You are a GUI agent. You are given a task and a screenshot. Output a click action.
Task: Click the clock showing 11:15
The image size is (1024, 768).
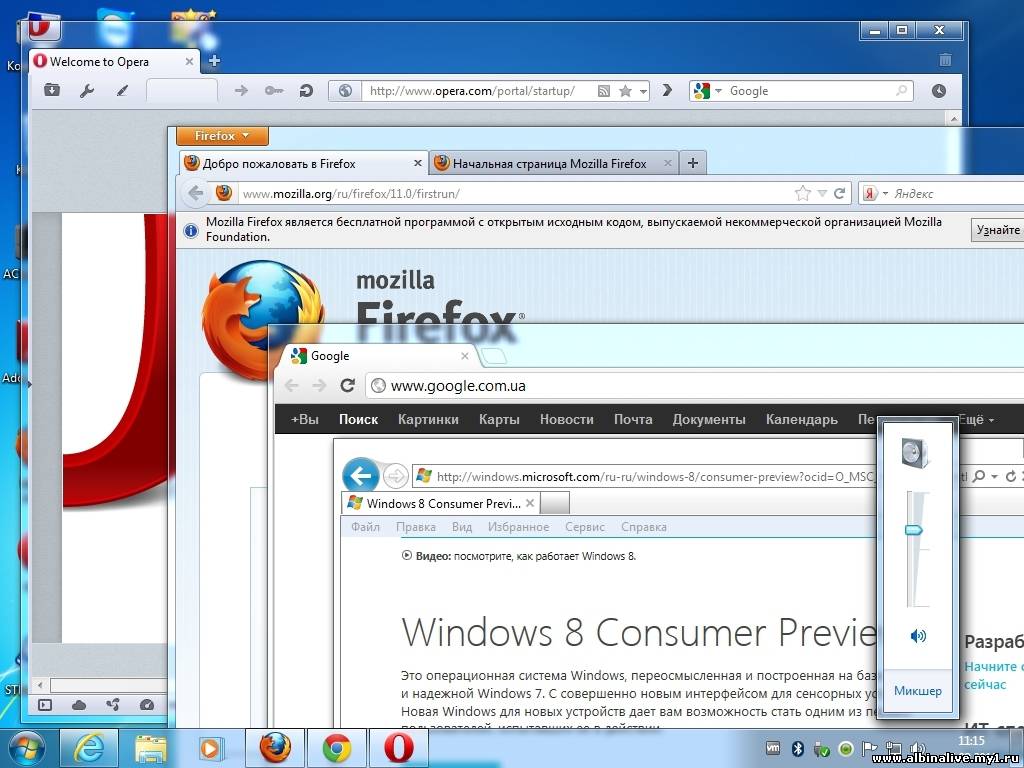(x=971, y=741)
